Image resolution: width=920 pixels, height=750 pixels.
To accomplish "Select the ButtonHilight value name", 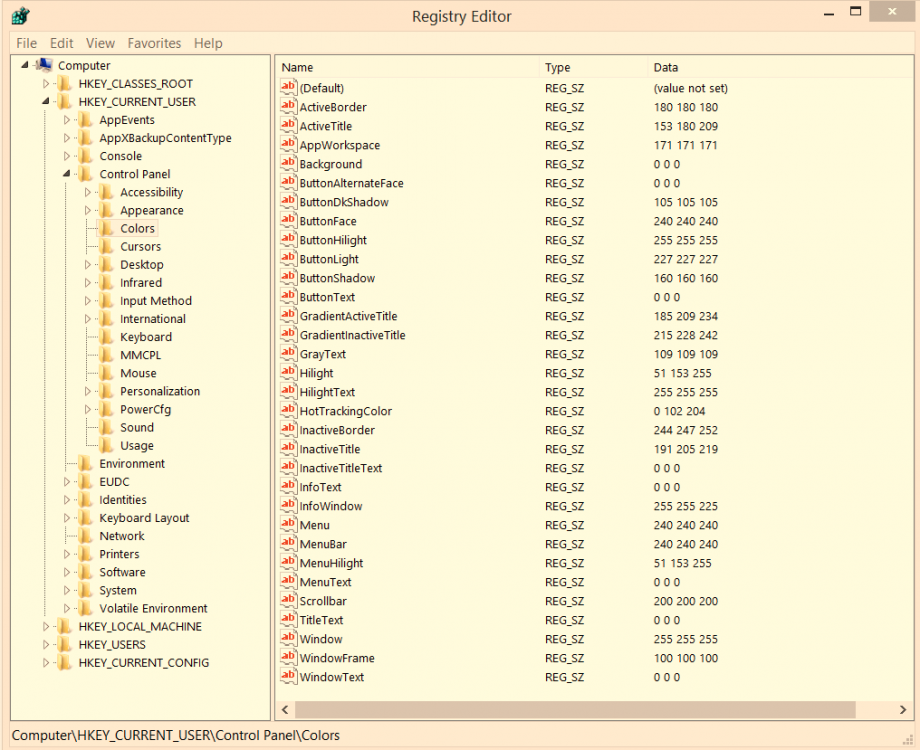I will click(x=333, y=240).
